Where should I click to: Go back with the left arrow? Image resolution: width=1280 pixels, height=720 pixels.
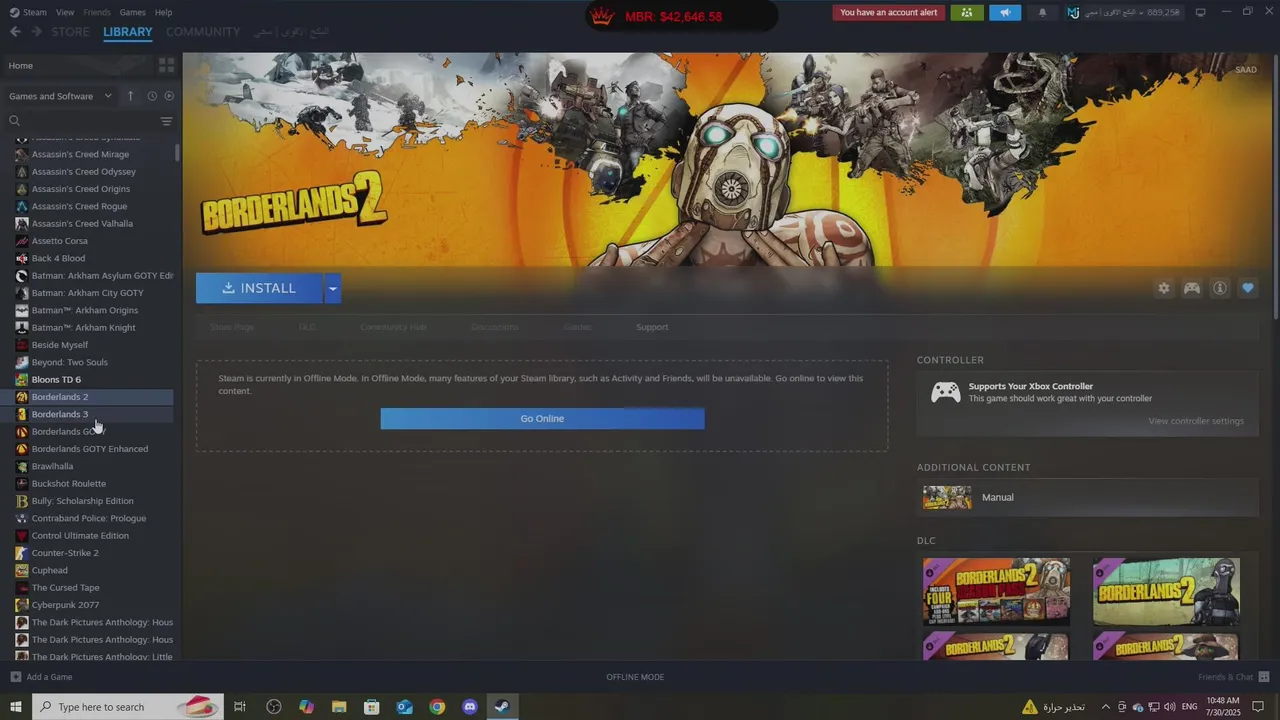click(15, 32)
